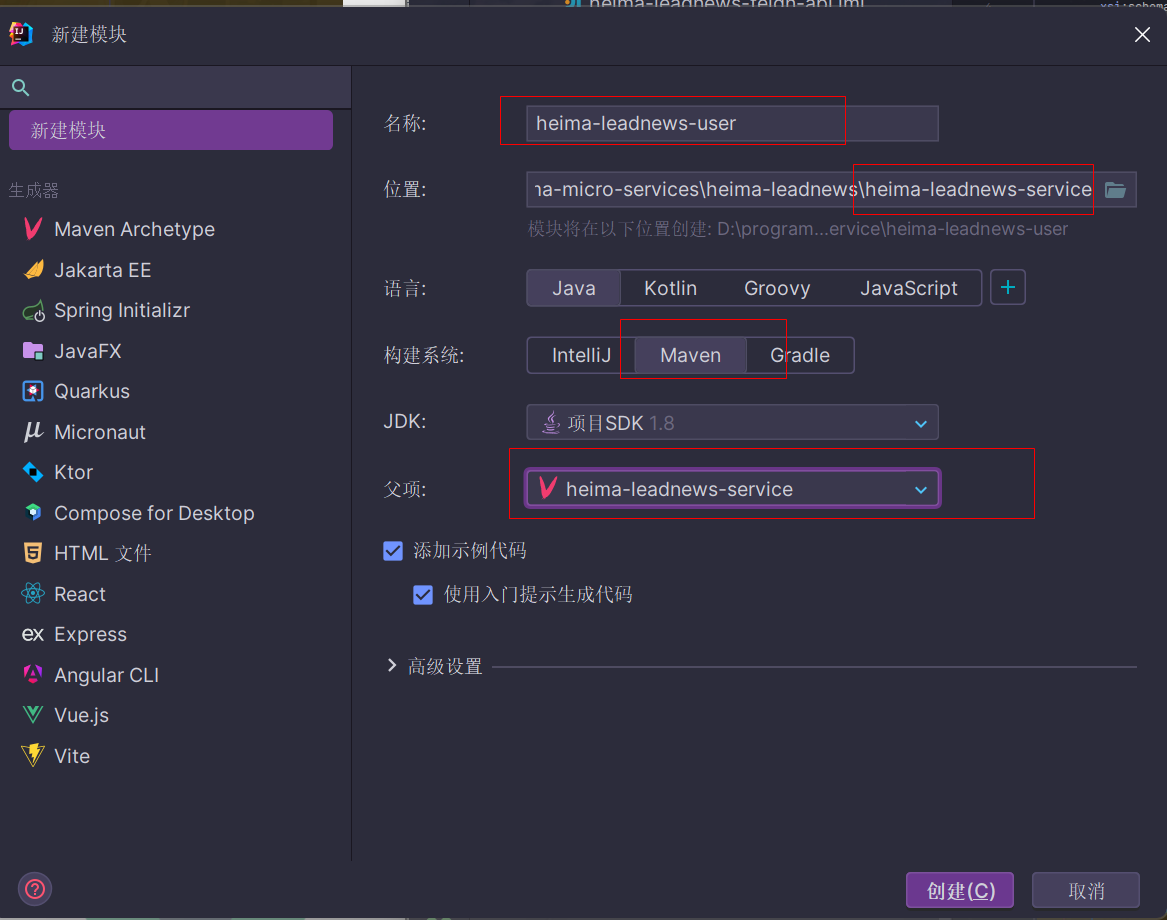Image resolution: width=1167 pixels, height=920 pixels.
Task: Click the Maven icon in the parent field
Action: 549,488
